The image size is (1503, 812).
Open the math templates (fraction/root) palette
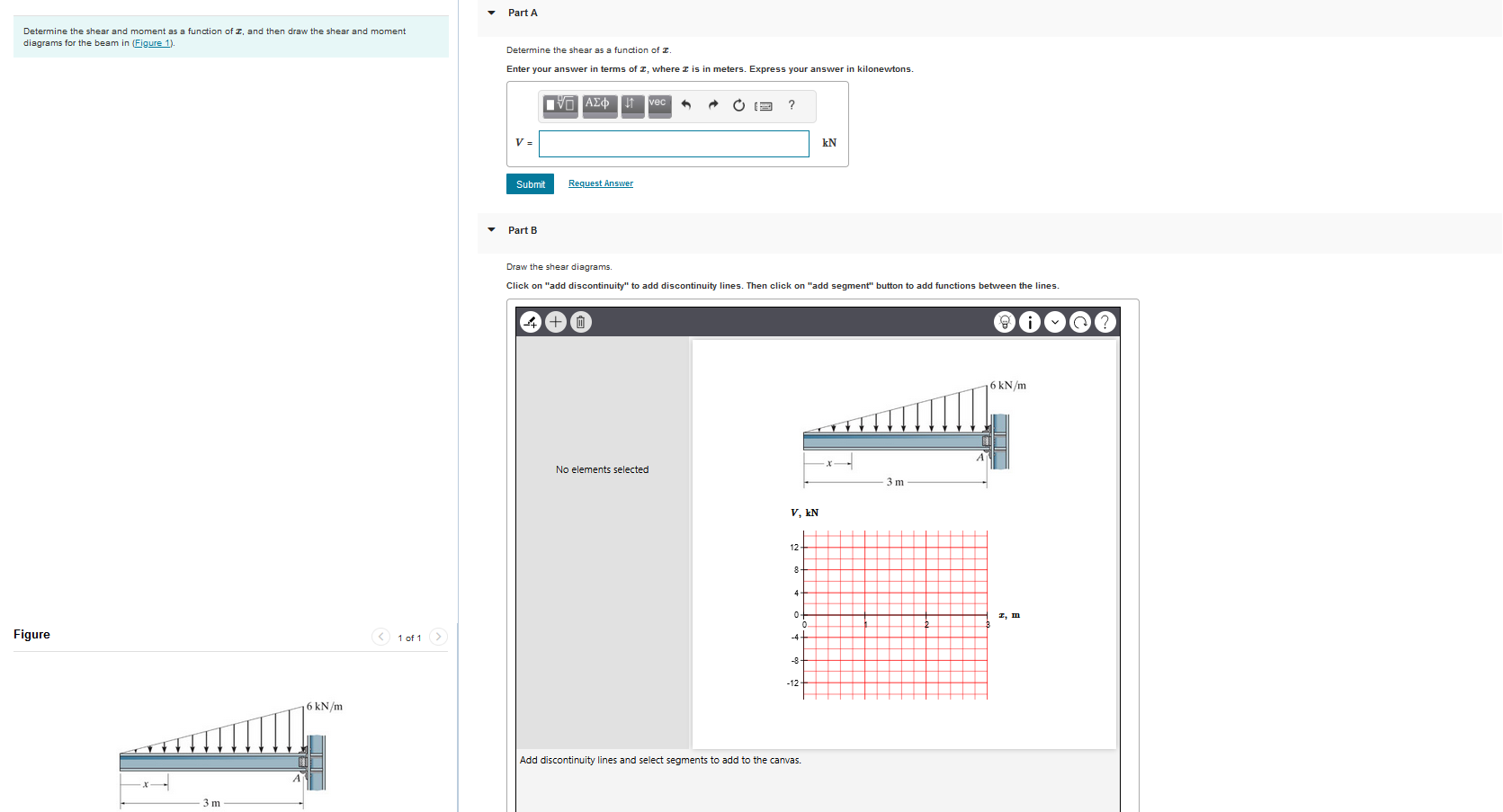point(561,105)
